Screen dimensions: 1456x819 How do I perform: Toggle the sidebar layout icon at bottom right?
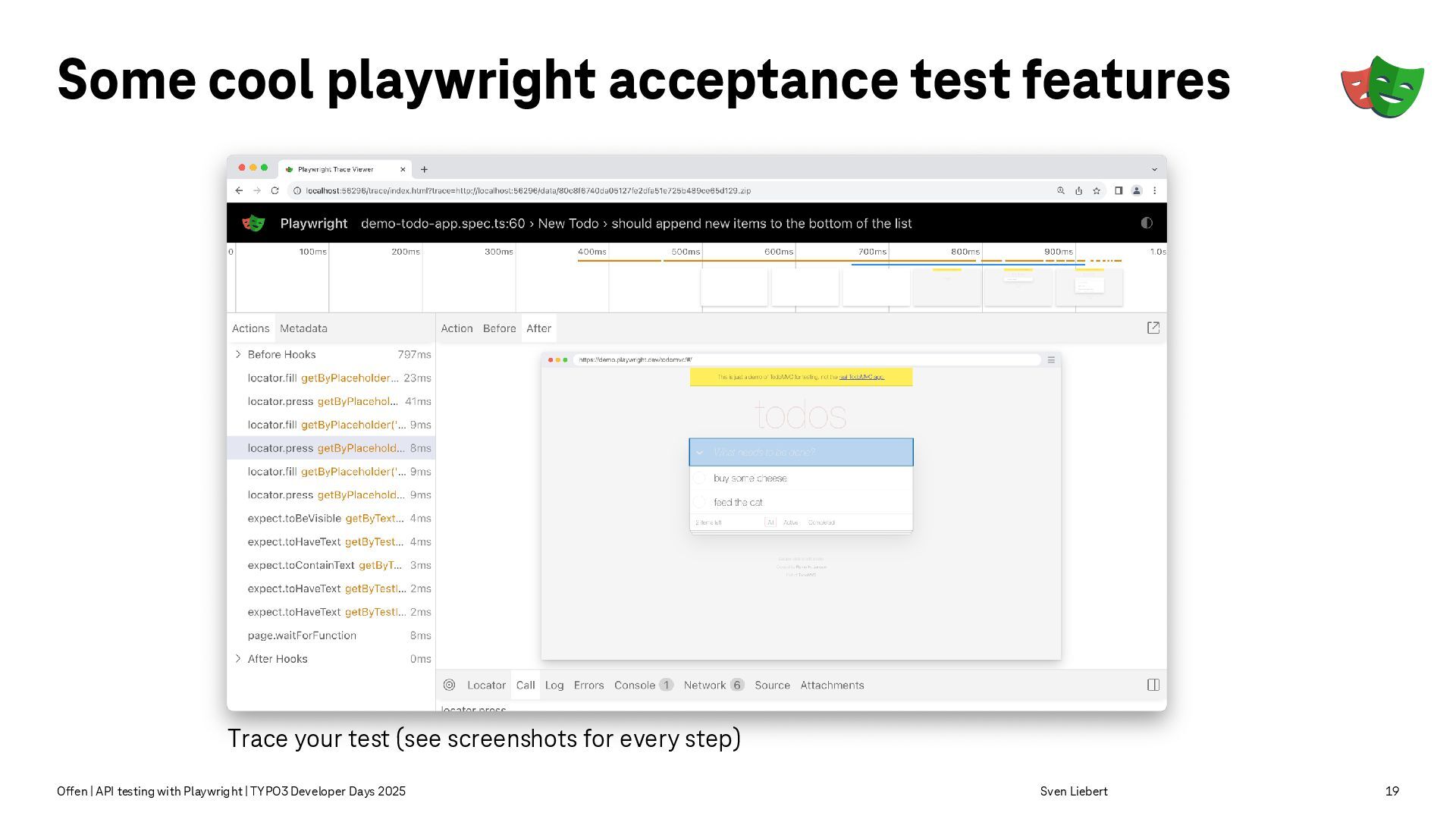coord(1153,685)
